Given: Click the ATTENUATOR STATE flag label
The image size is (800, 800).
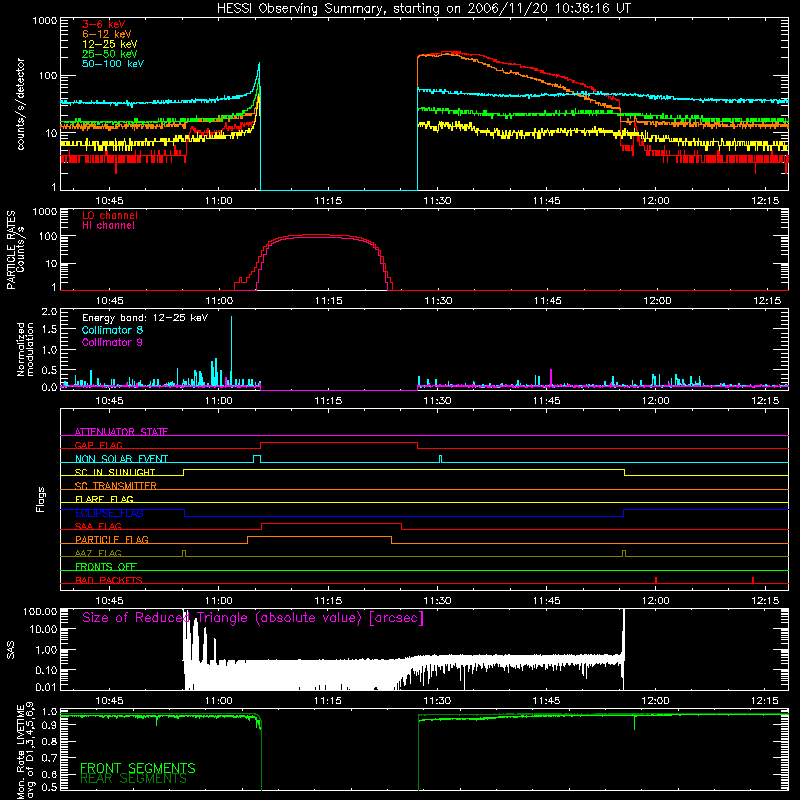Looking at the screenshot, I should pos(121,432).
